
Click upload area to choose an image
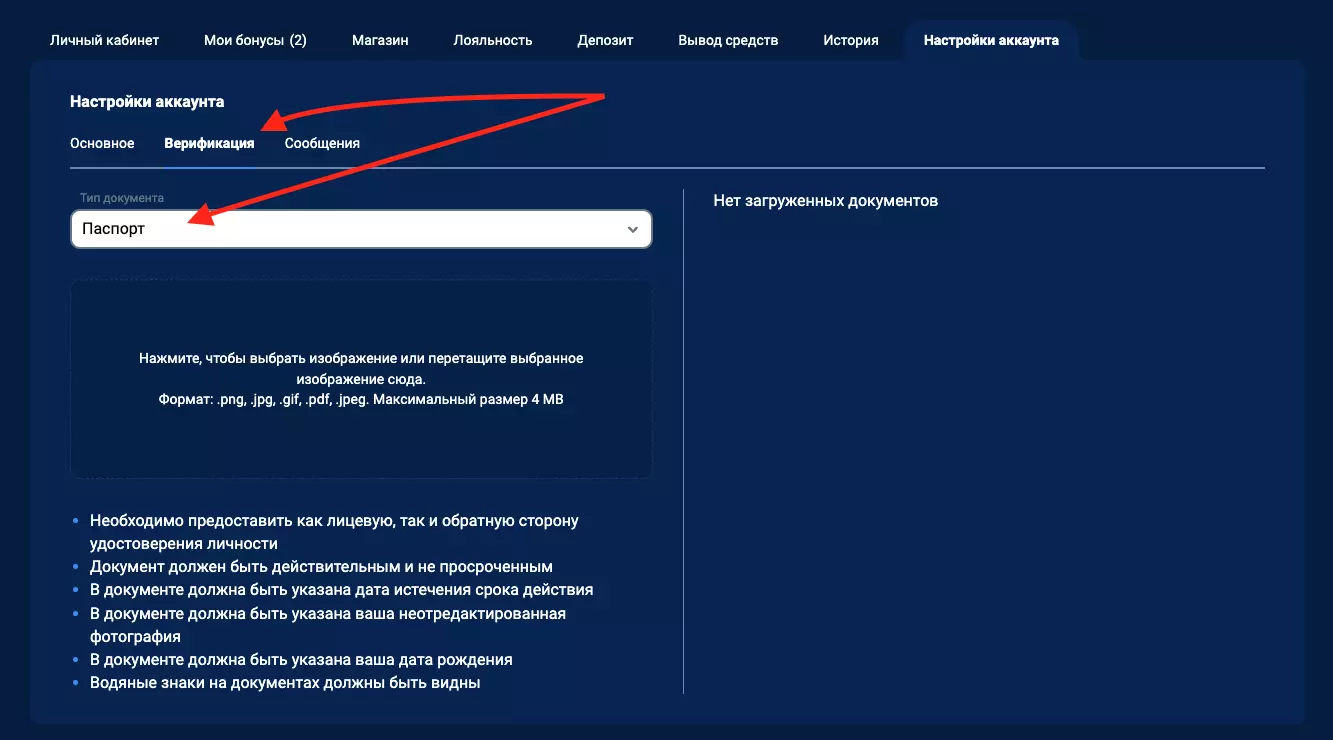(360, 379)
